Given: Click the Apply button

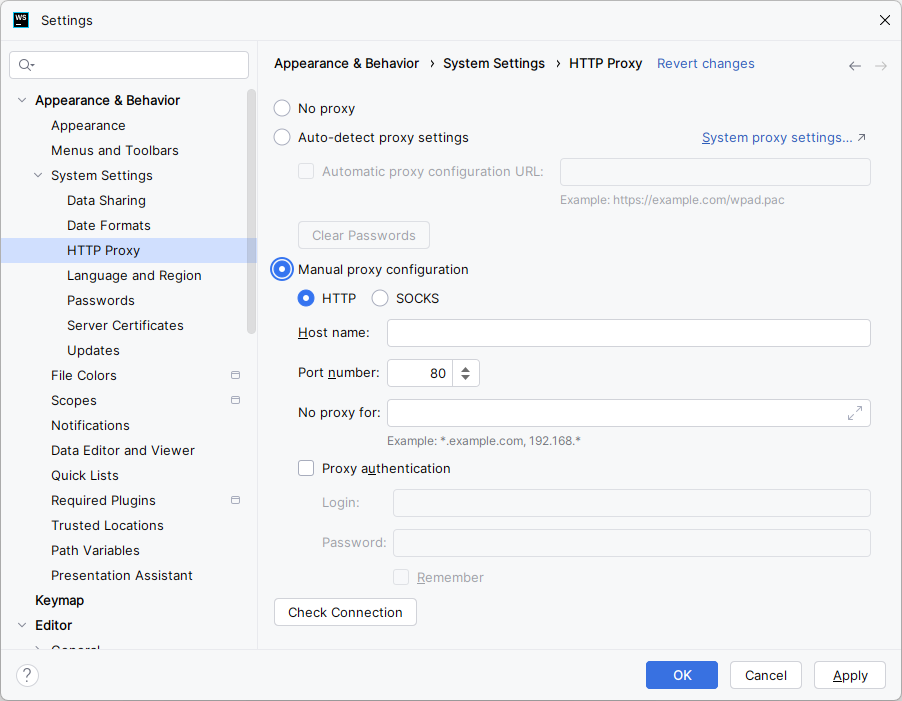Looking at the screenshot, I should 850,675.
